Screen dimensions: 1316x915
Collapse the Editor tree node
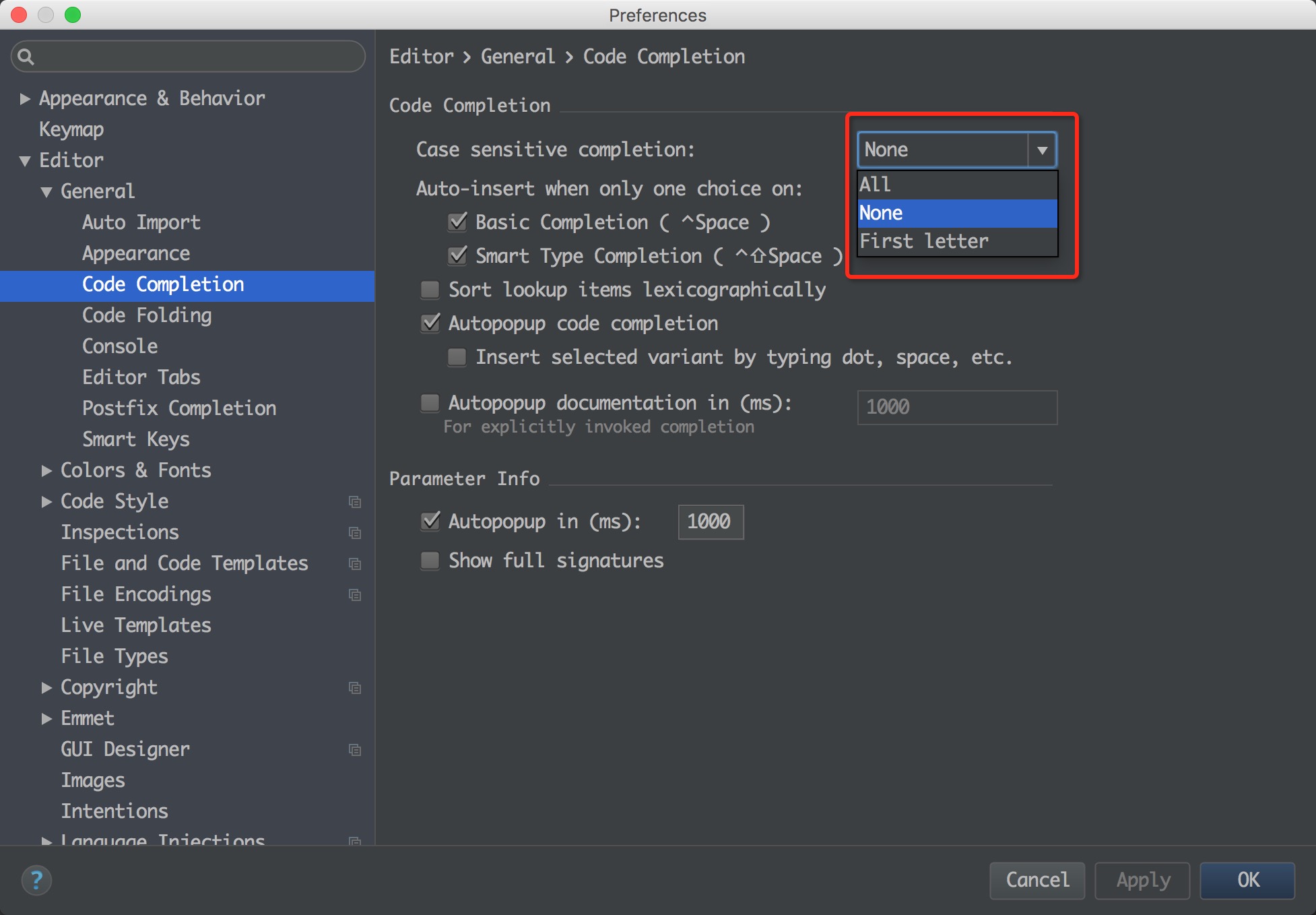pyautogui.click(x=25, y=161)
